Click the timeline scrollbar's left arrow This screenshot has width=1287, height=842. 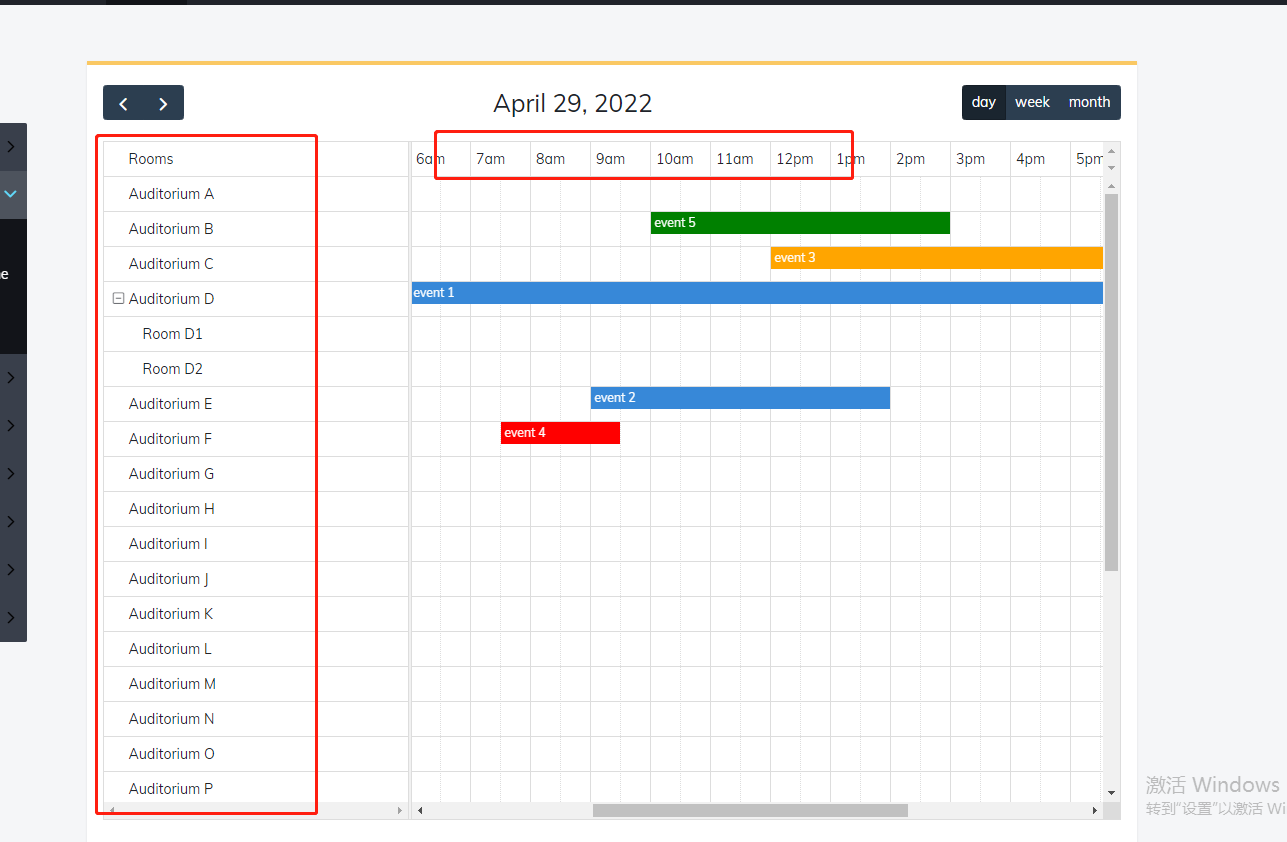[x=419, y=810]
